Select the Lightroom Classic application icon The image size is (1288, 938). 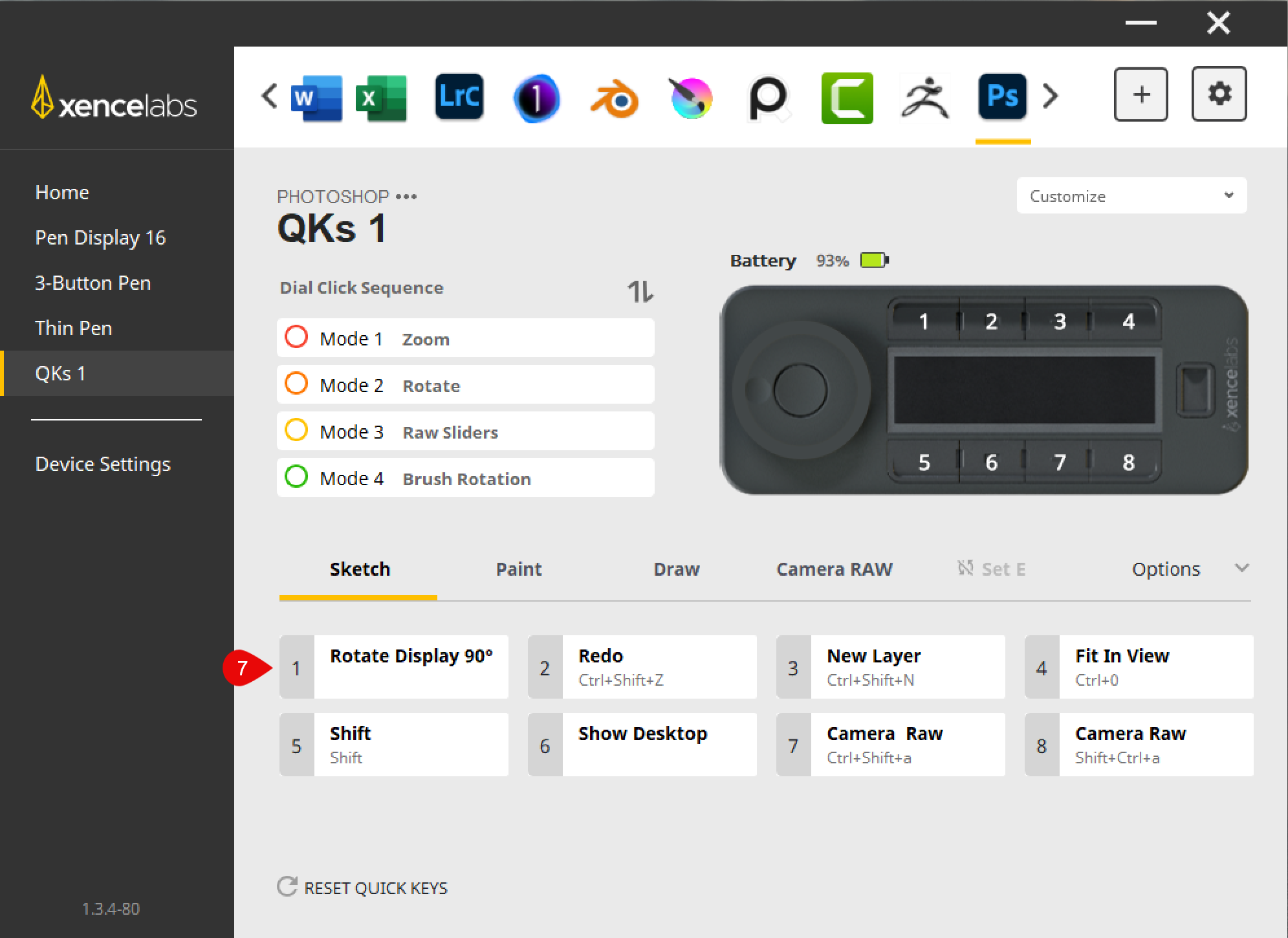pos(459,97)
